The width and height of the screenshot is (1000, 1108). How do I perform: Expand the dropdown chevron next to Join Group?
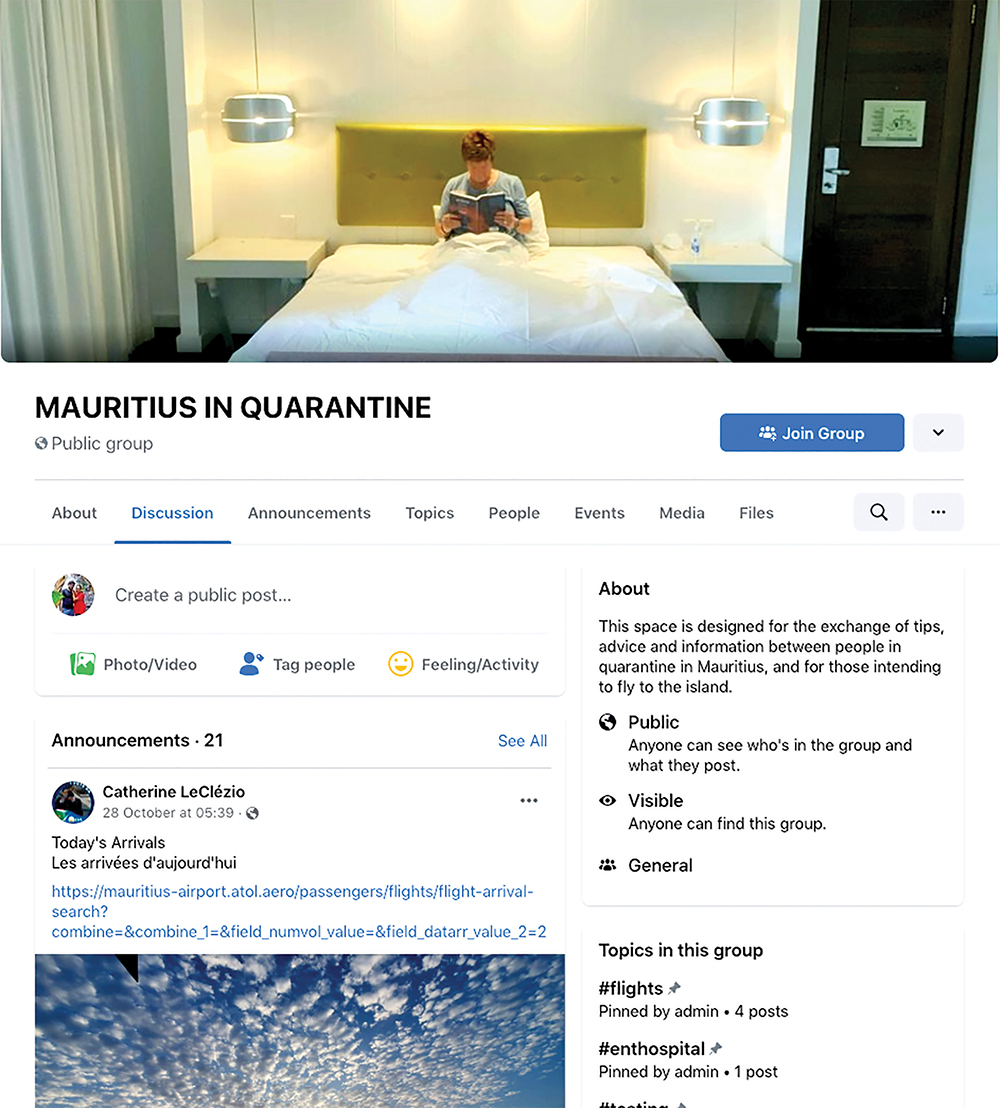click(938, 432)
